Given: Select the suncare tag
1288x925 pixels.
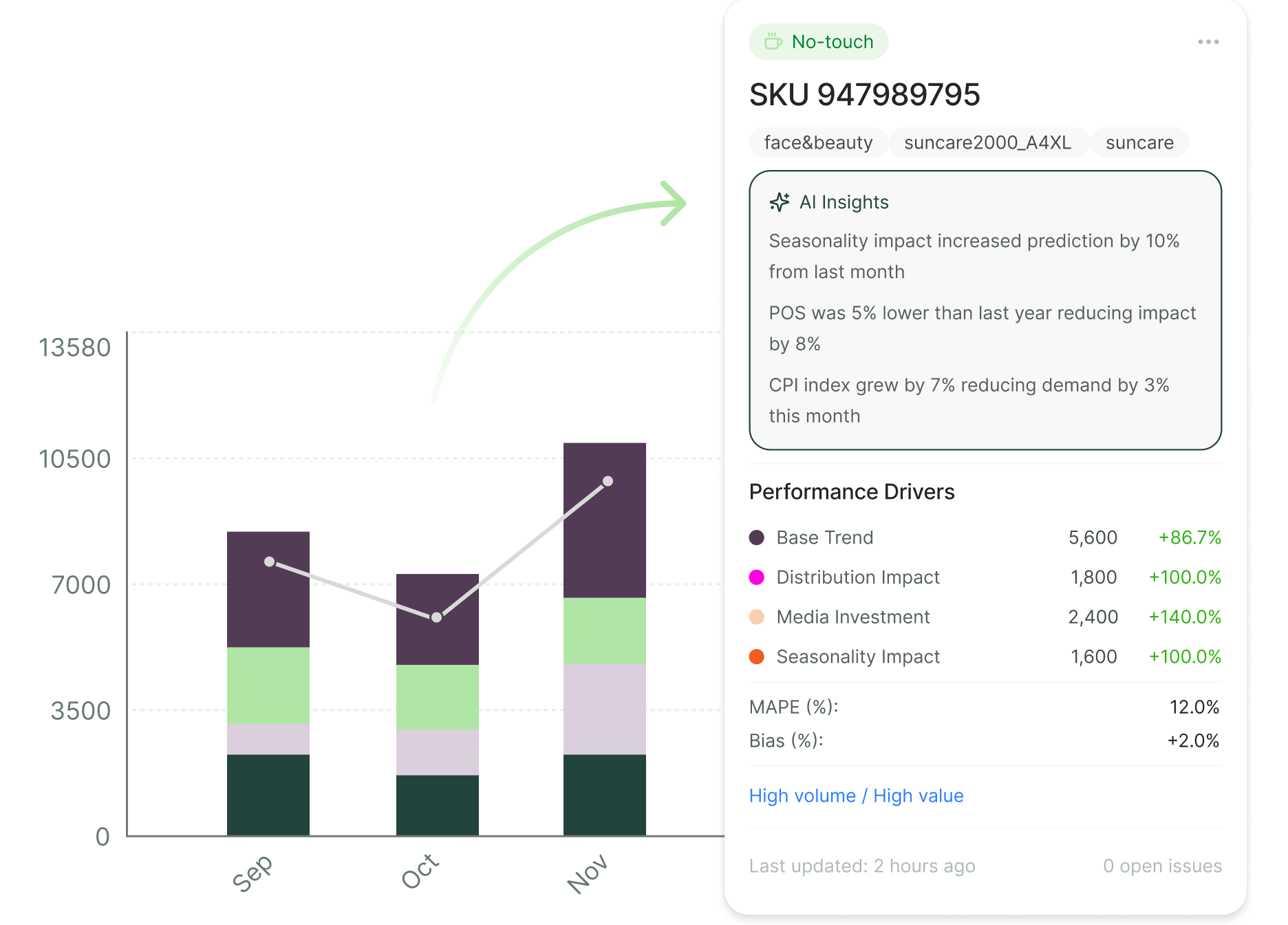Looking at the screenshot, I should pyautogui.click(x=1139, y=142).
